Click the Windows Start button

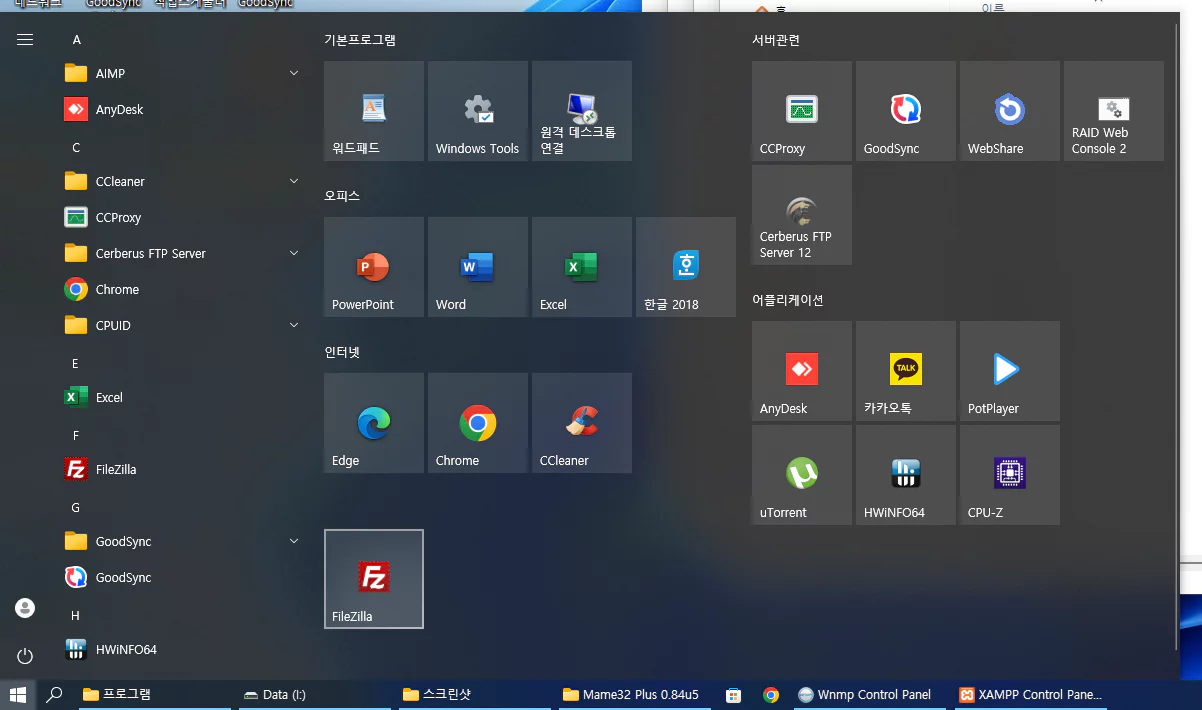pyautogui.click(x=18, y=695)
